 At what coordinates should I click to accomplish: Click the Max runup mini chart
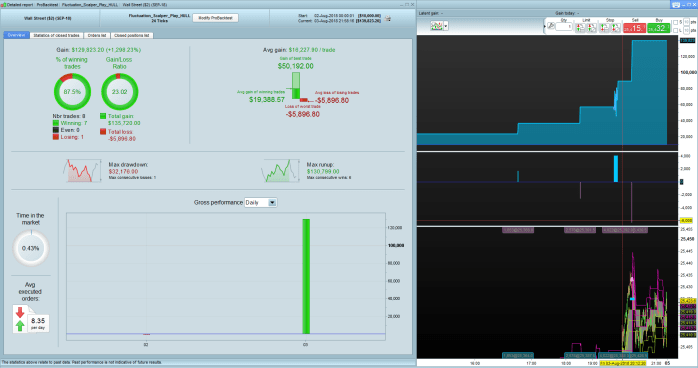point(280,170)
